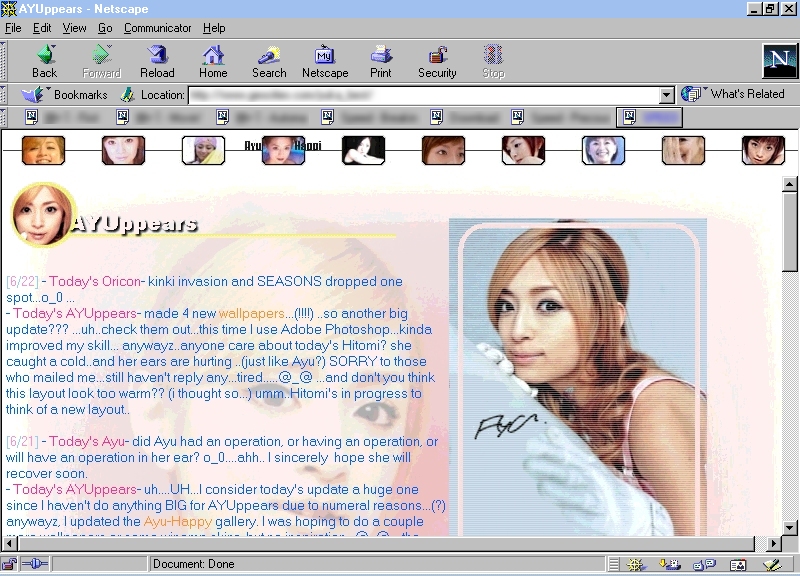This screenshot has width=800, height=576.
Task: Expand the Location URL dropdown arrow
Action: pos(667,95)
